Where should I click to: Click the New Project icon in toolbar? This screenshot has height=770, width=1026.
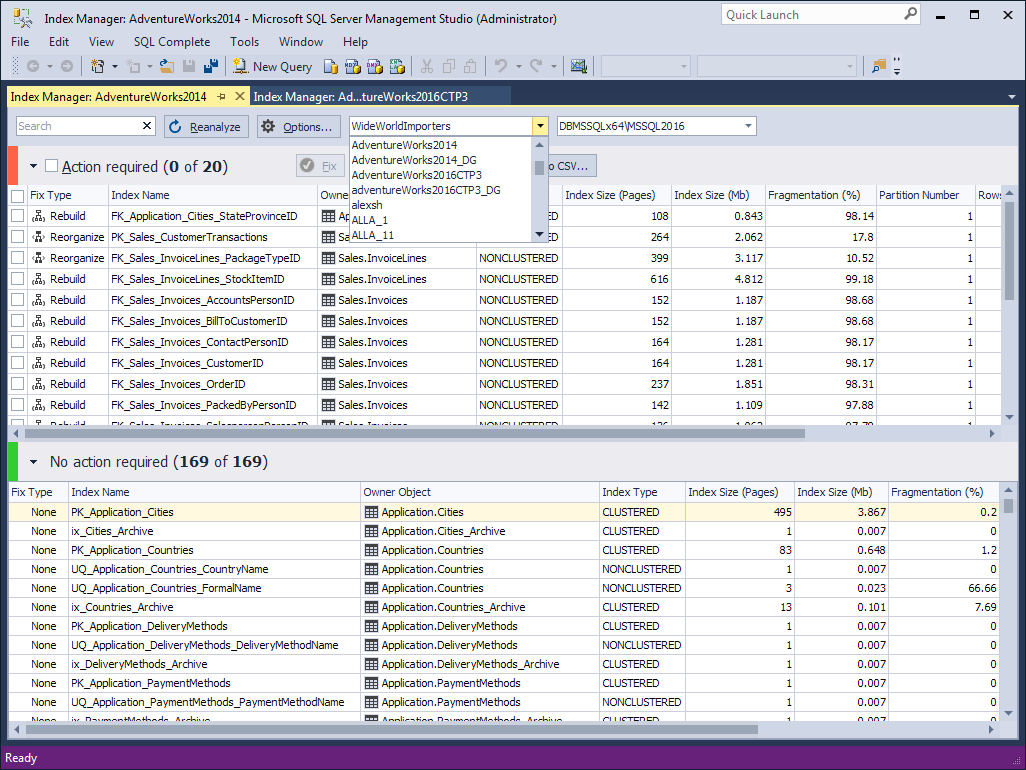[97, 66]
